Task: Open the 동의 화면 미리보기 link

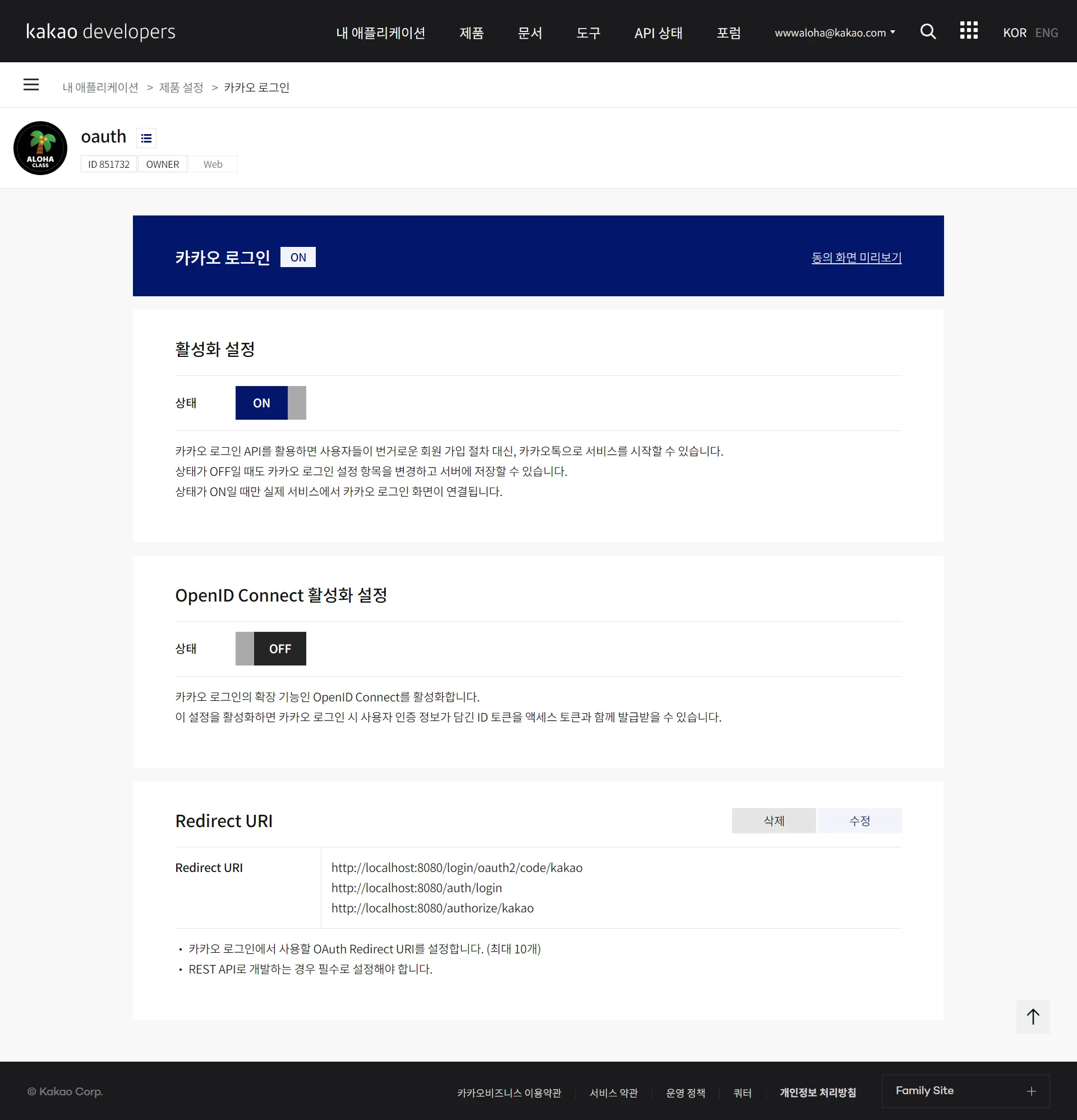Action: pyautogui.click(x=857, y=258)
